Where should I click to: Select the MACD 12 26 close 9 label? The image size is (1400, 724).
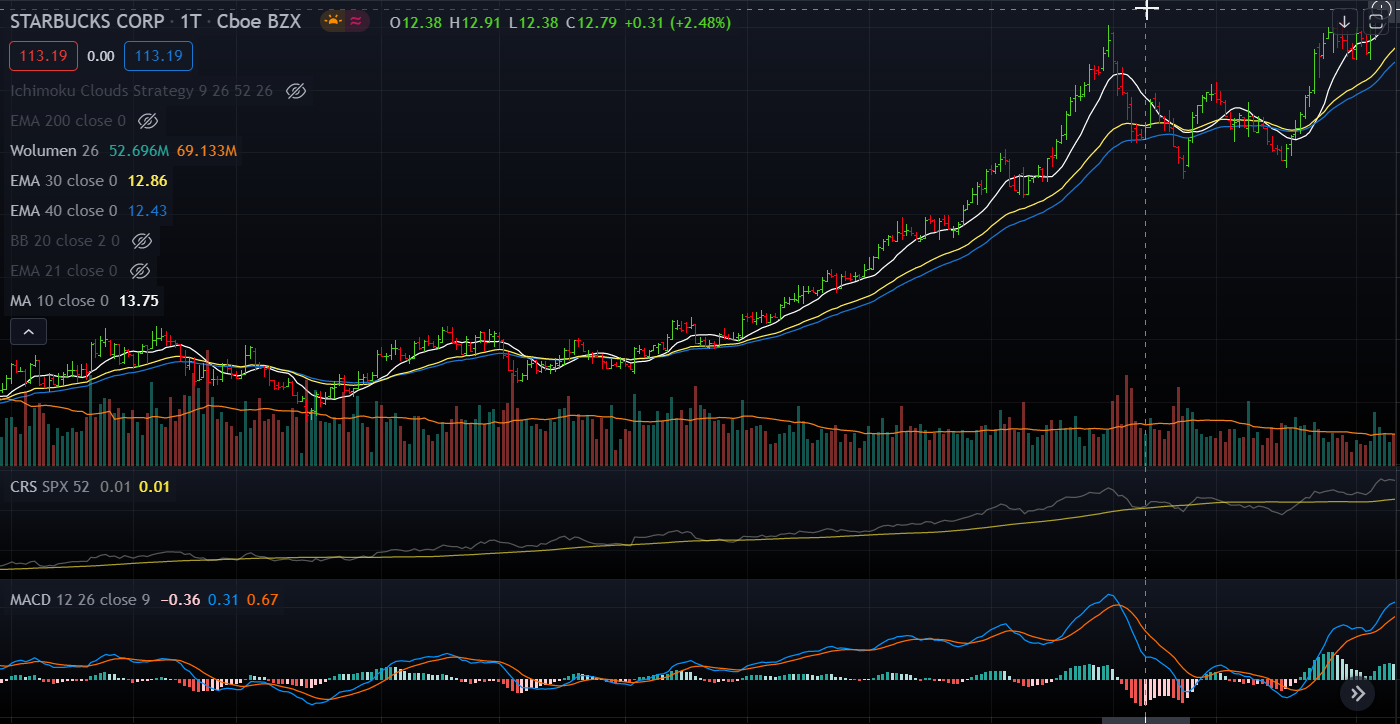[80, 600]
